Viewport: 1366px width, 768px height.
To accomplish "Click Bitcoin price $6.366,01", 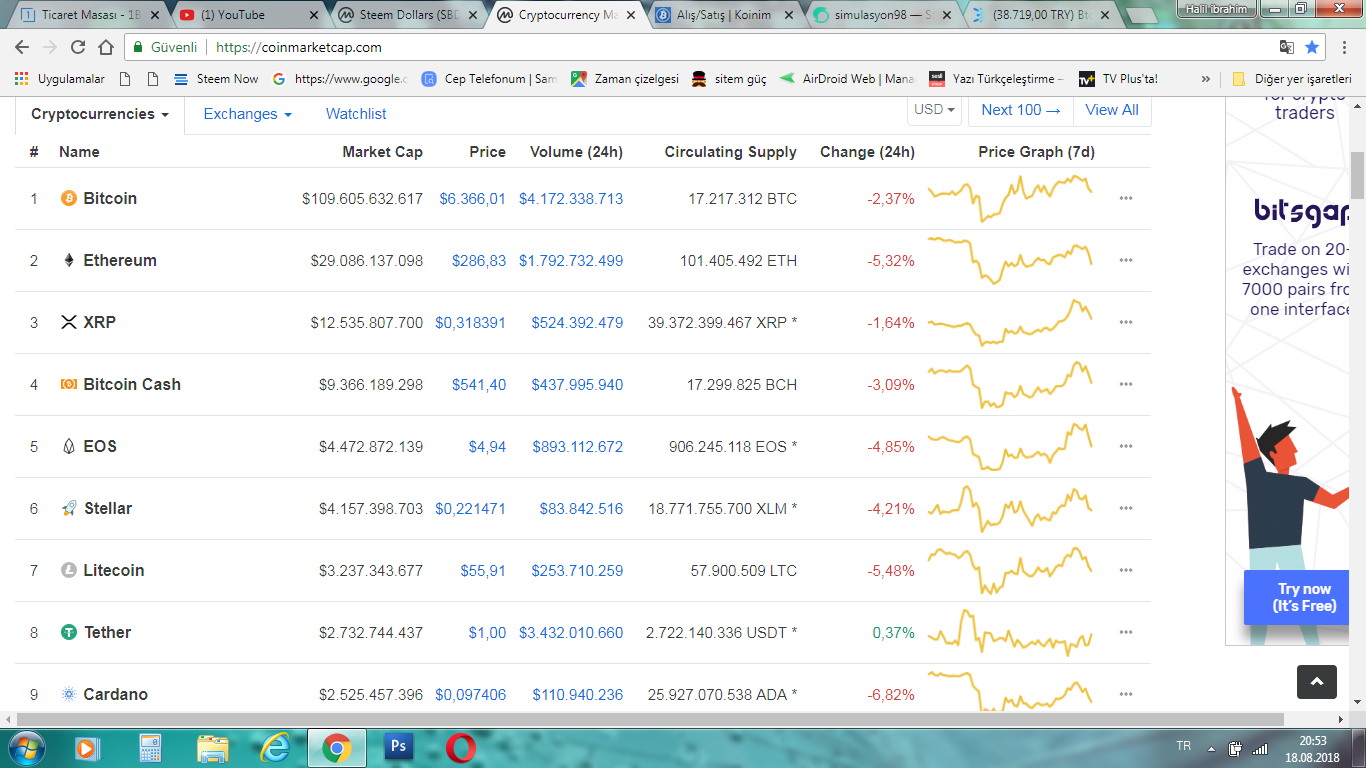I will (472, 198).
